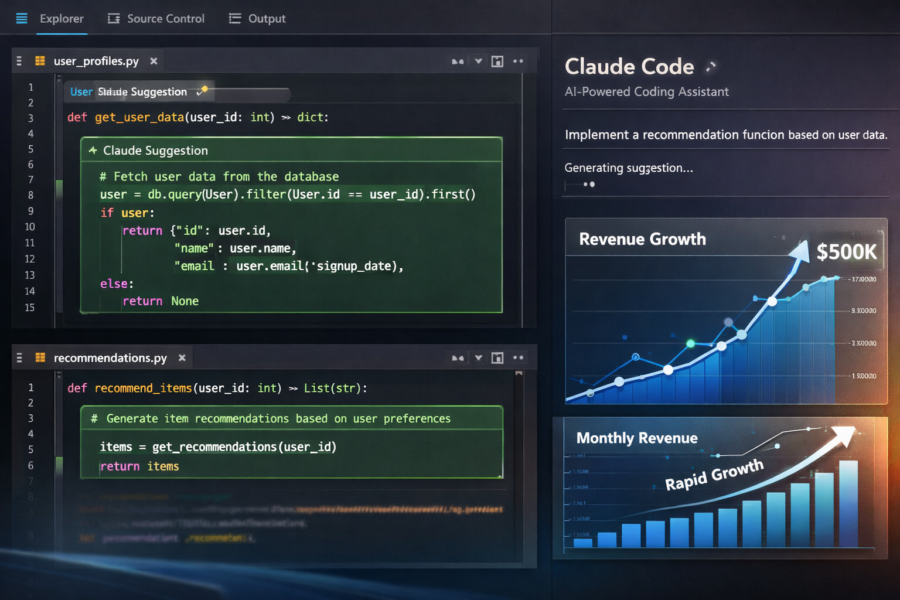The image size is (900, 600).
Task: Click the Generating suggestion progress indicator dots
Action: click(x=589, y=184)
